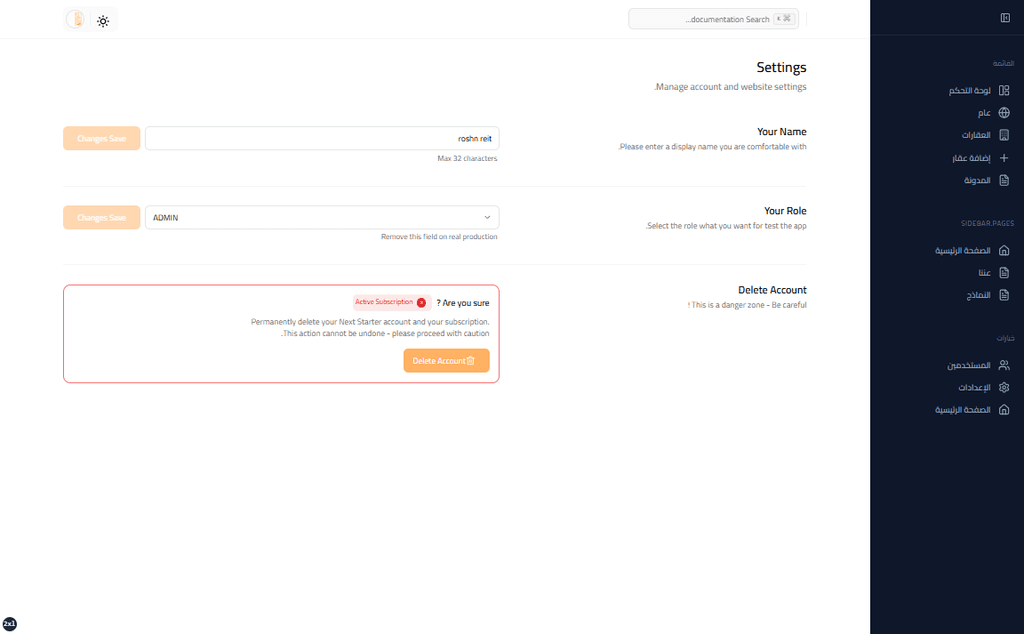
Task: Open the user avatar menu
Action: point(76,20)
